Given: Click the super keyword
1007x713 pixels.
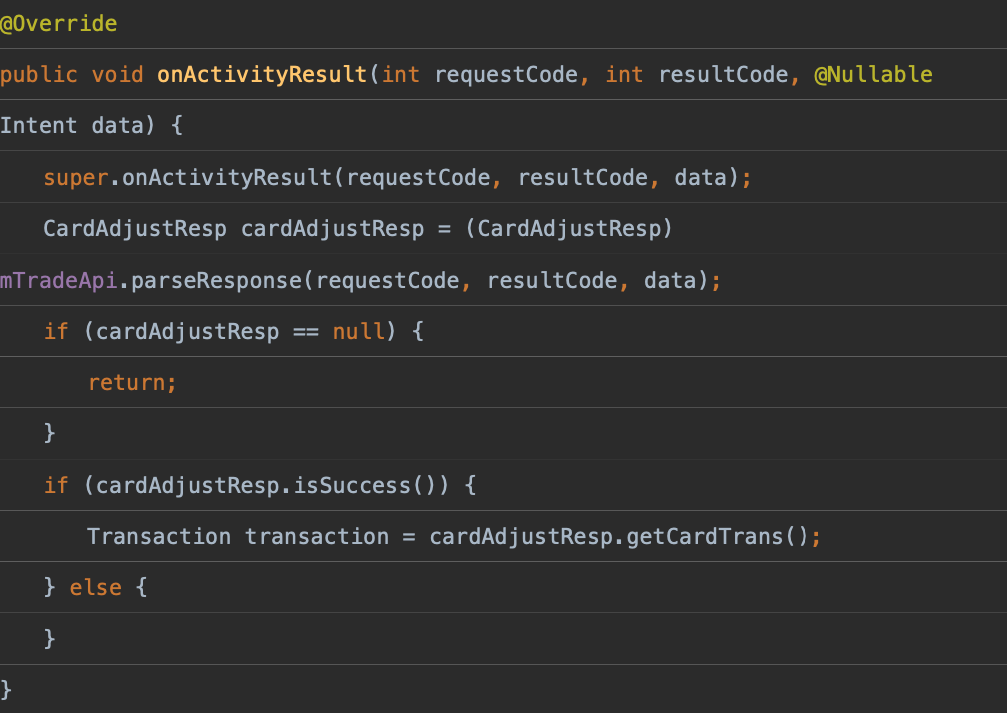Looking at the screenshot, I should coord(75,178).
